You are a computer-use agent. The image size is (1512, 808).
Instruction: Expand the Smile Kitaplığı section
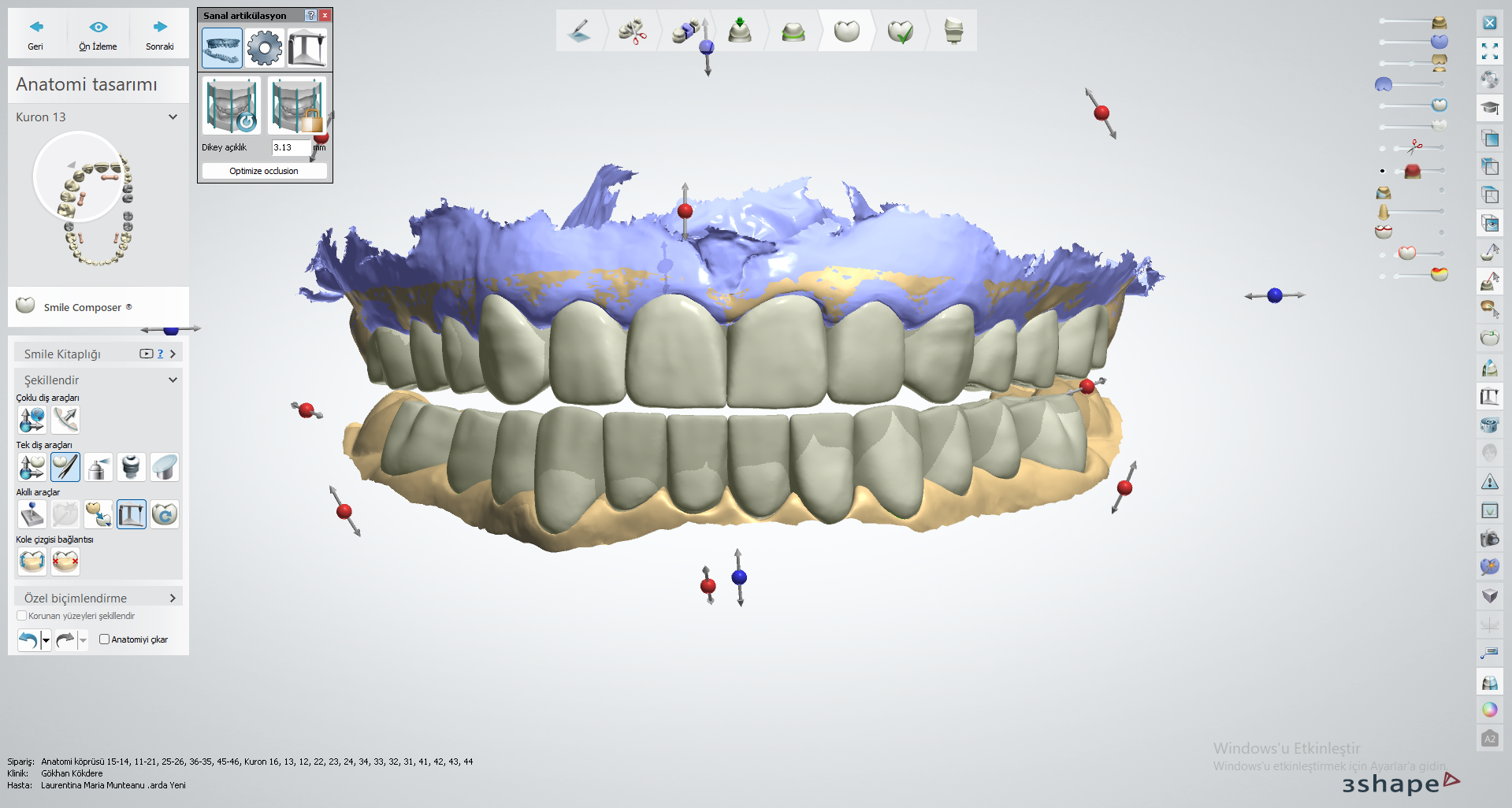[173, 354]
